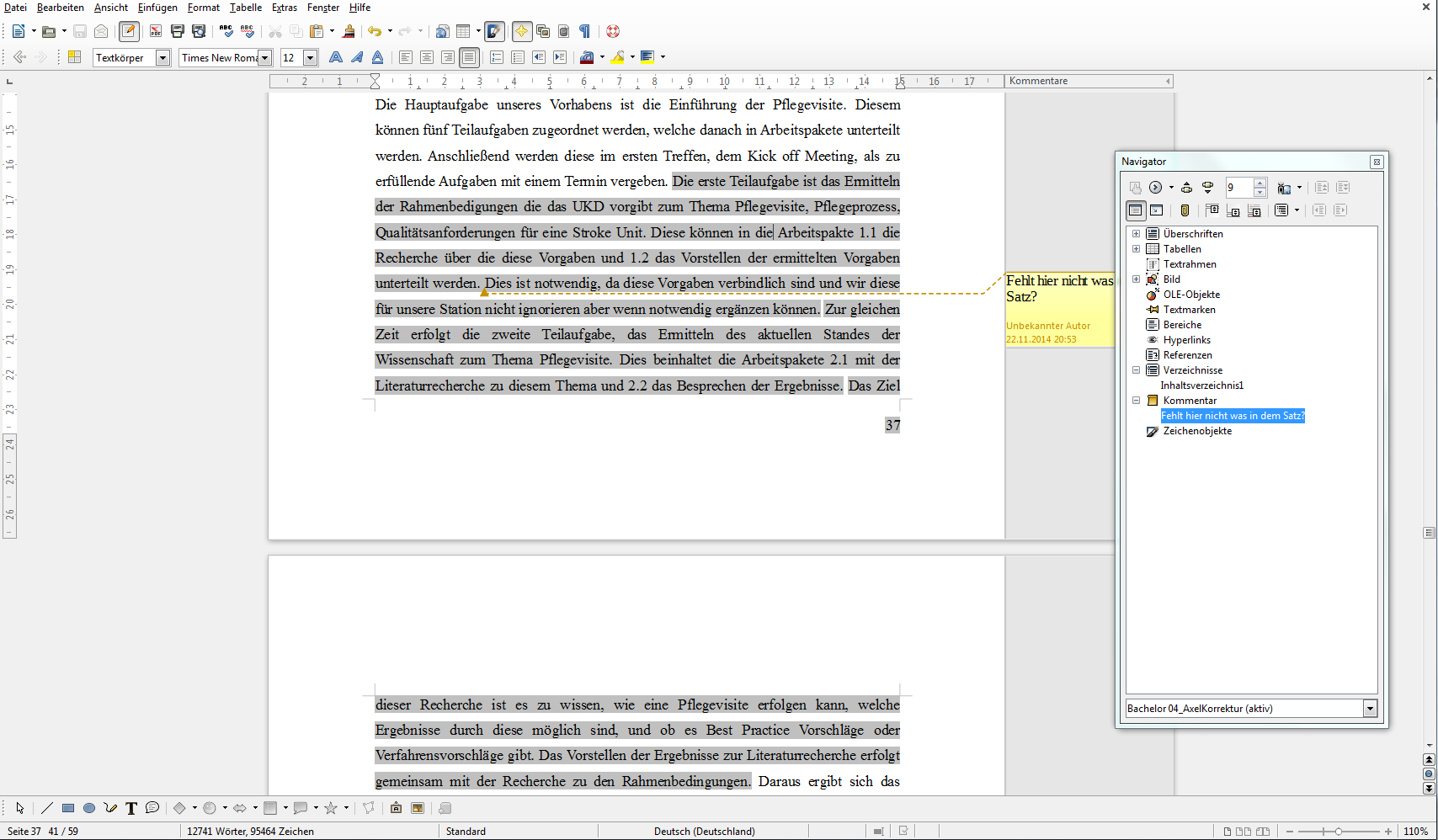
Task: Click the Highlighting color swatch button
Action: 618,57
